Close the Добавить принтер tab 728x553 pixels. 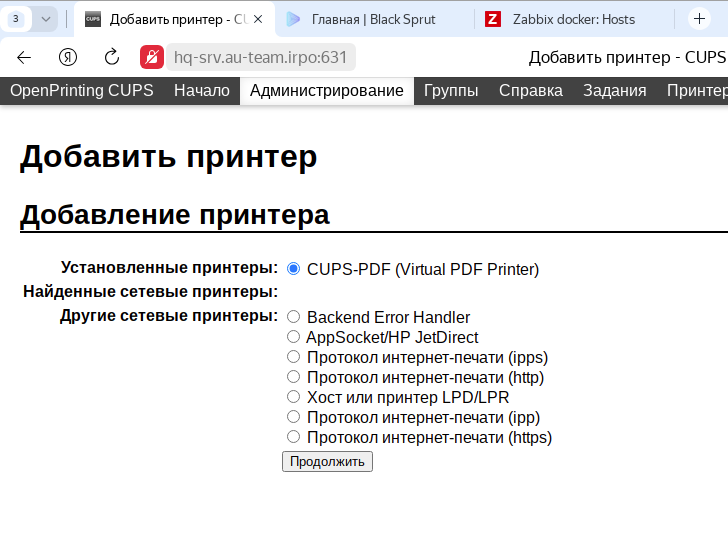coord(258,19)
